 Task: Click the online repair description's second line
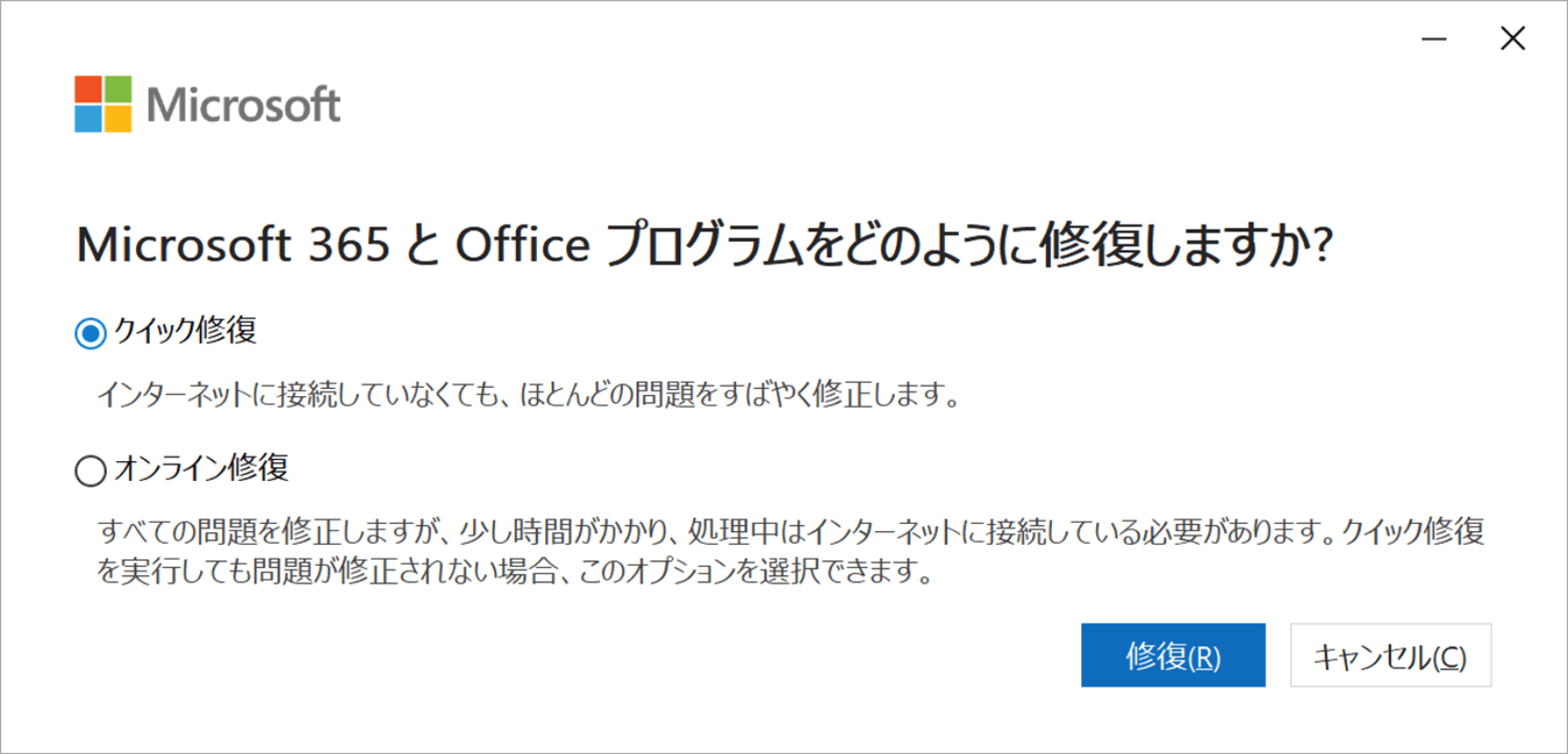coord(516,572)
